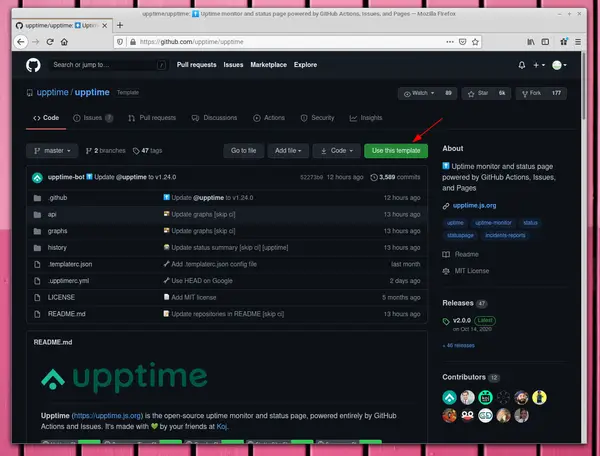Click the Use this template button

[395, 150]
